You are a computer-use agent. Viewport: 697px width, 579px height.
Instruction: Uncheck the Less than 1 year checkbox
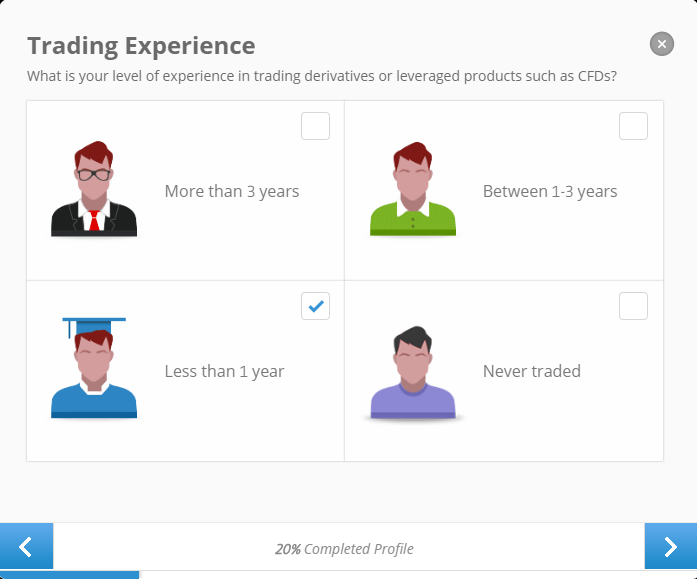315,306
